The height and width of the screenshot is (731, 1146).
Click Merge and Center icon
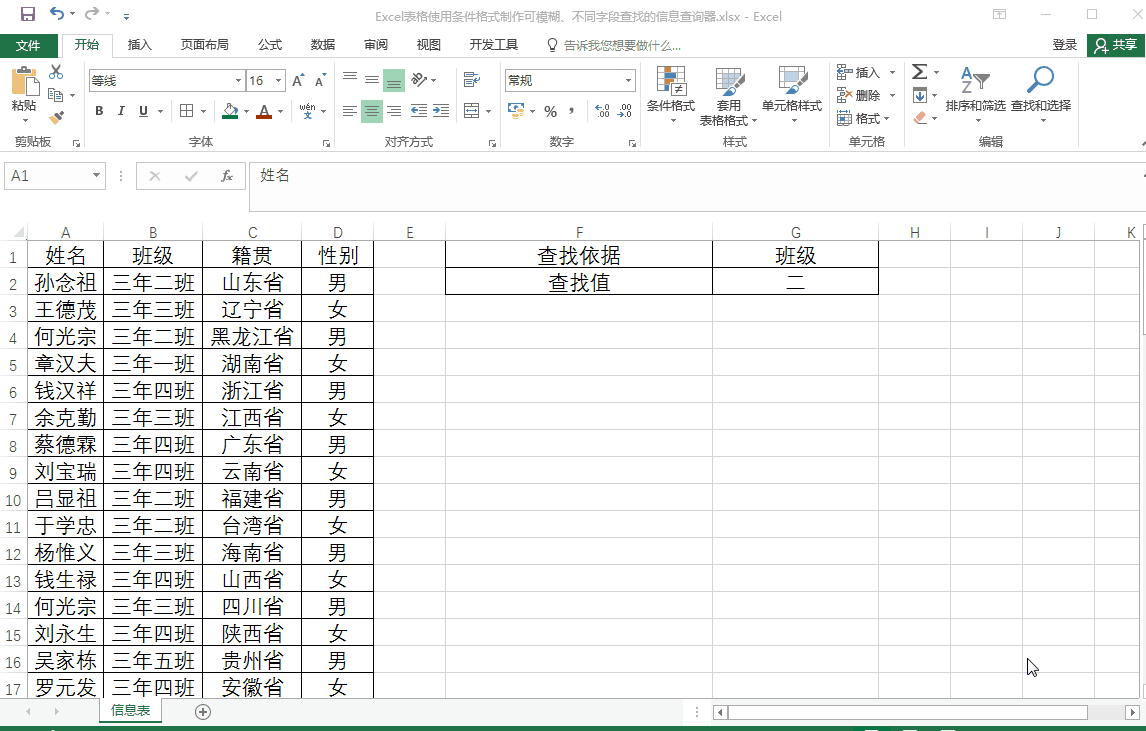click(471, 111)
